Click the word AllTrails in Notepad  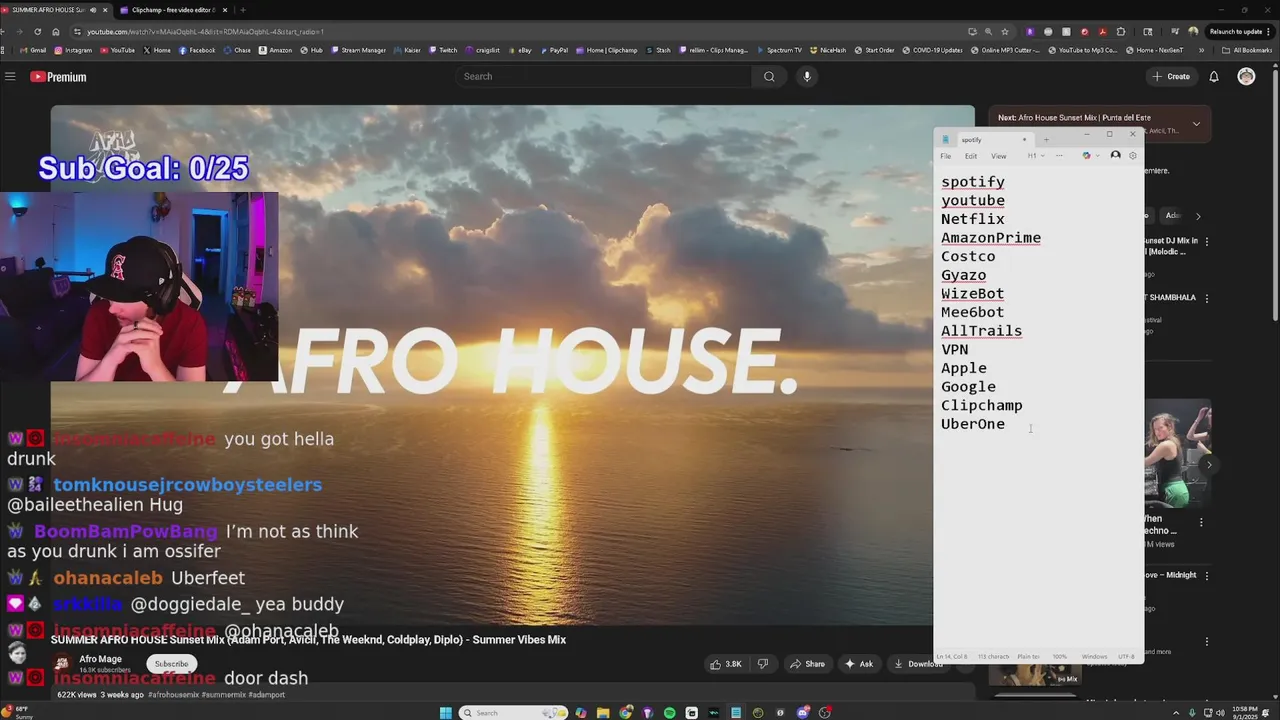(982, 331)
